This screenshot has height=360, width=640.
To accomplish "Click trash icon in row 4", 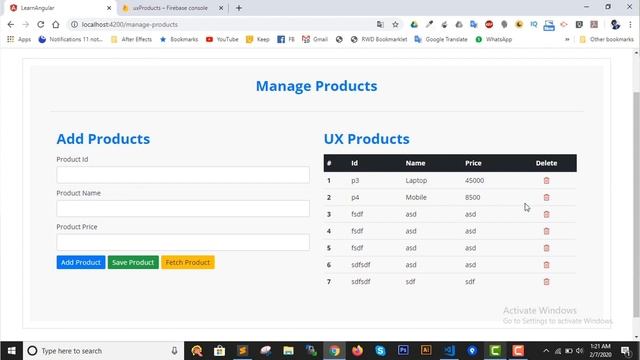I will 546,231.
